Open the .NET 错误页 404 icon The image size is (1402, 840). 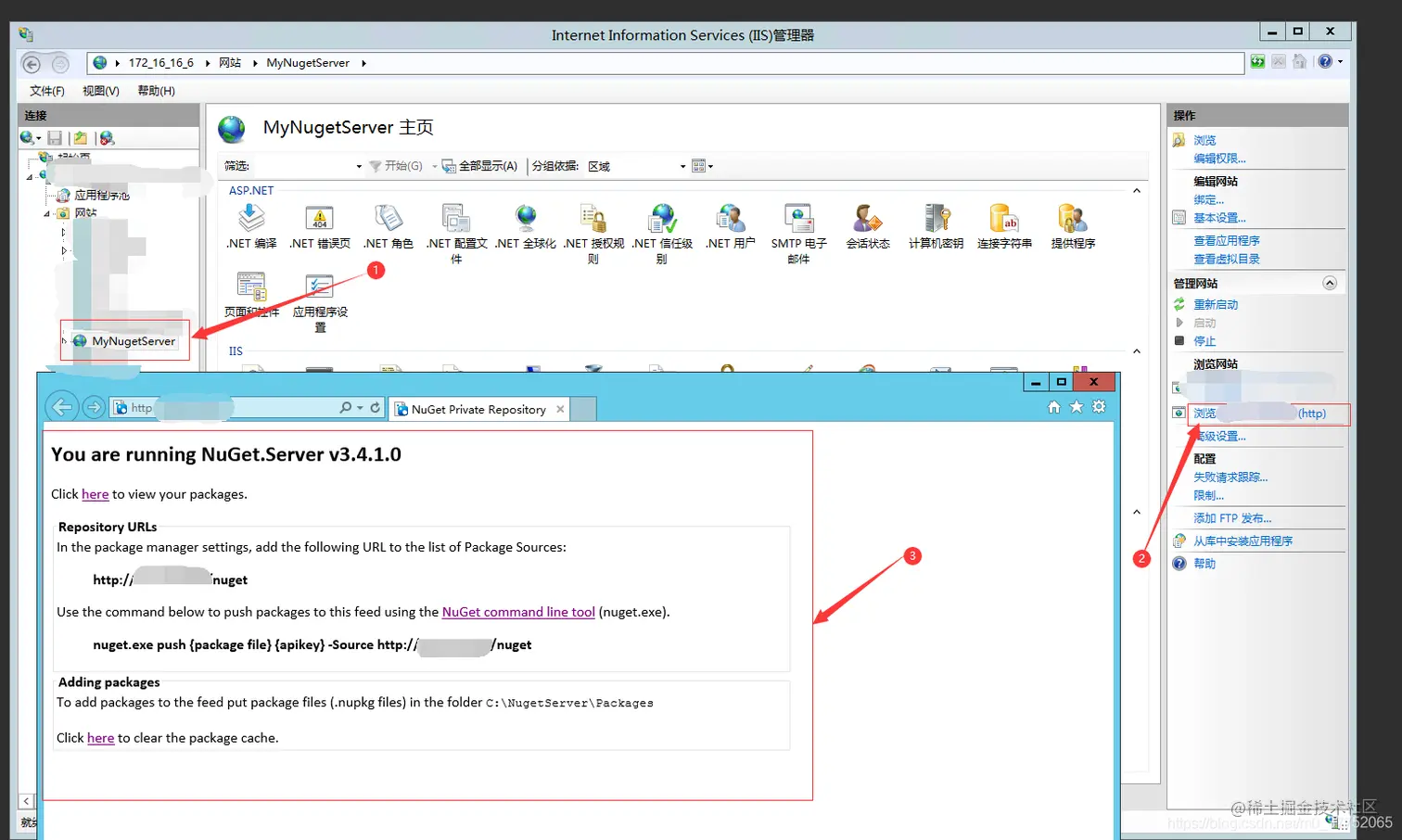pyautogui.click(x=319, y=218)
